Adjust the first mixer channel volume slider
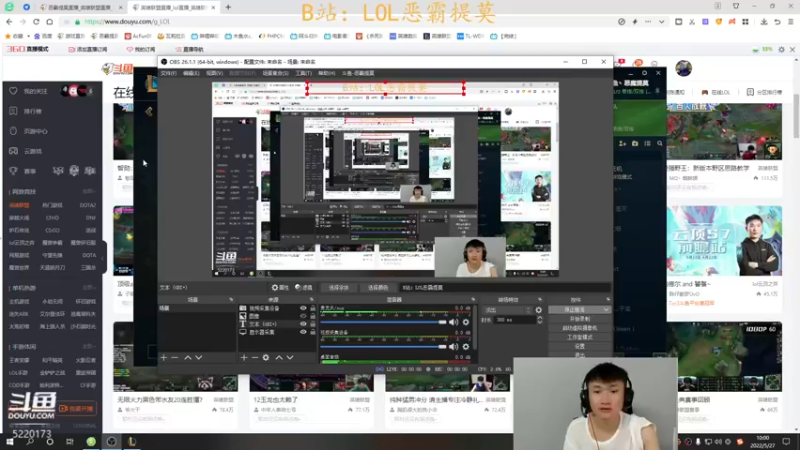 (384, 322)
